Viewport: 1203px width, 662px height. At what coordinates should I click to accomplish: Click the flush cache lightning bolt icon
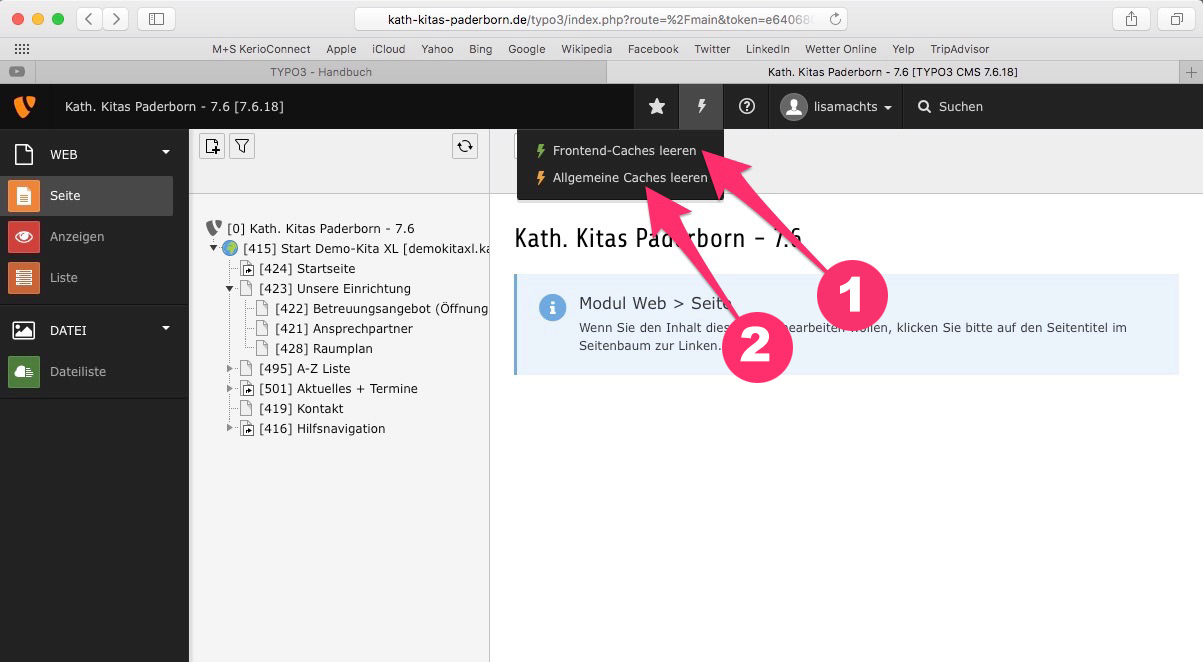point(701,106)
